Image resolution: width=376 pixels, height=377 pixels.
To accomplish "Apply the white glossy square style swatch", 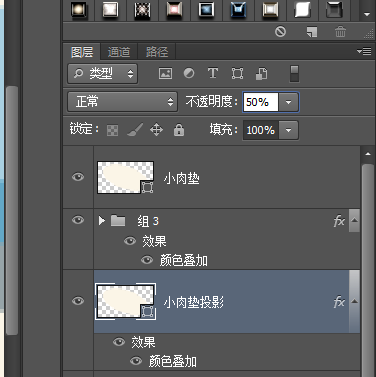I will coord(110,10).
